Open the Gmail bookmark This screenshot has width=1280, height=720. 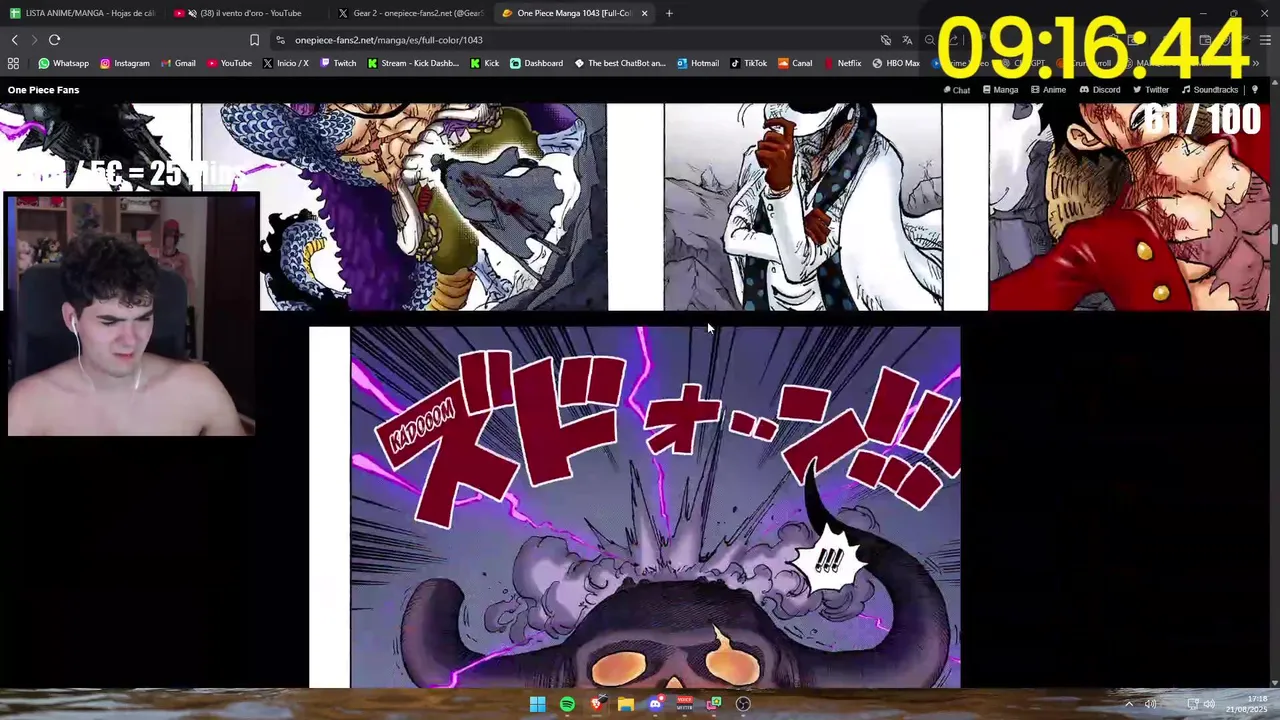(x=178, y=63)
